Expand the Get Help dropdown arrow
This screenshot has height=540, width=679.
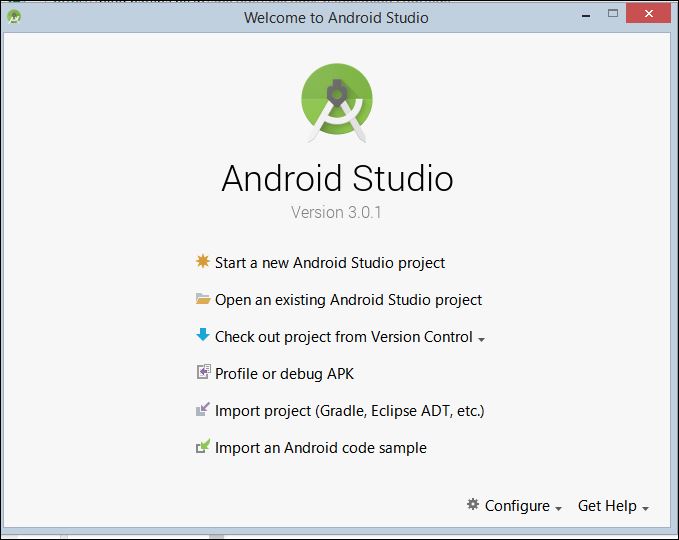pos(645,509)
